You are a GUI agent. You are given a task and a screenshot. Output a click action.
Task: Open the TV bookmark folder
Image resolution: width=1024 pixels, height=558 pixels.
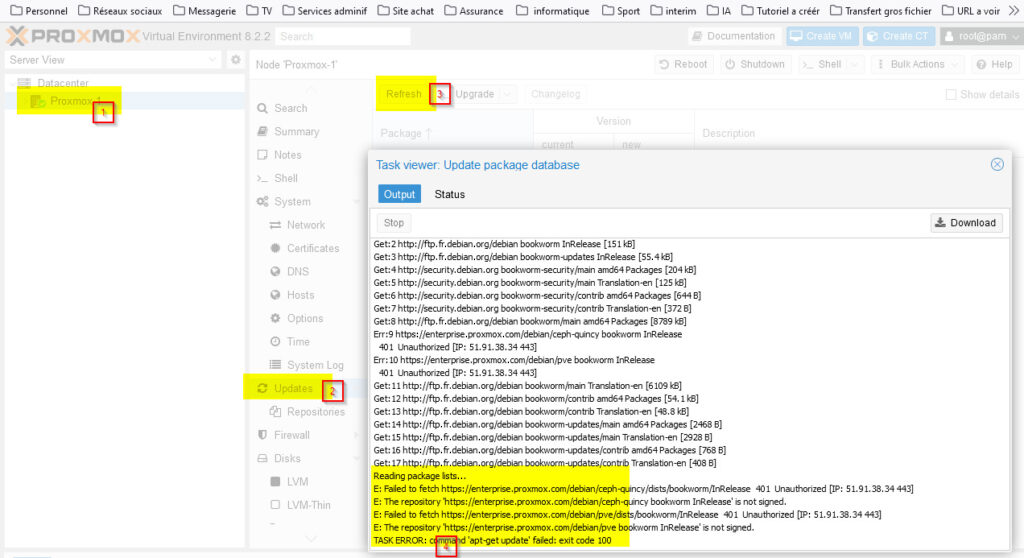[259, 11]
